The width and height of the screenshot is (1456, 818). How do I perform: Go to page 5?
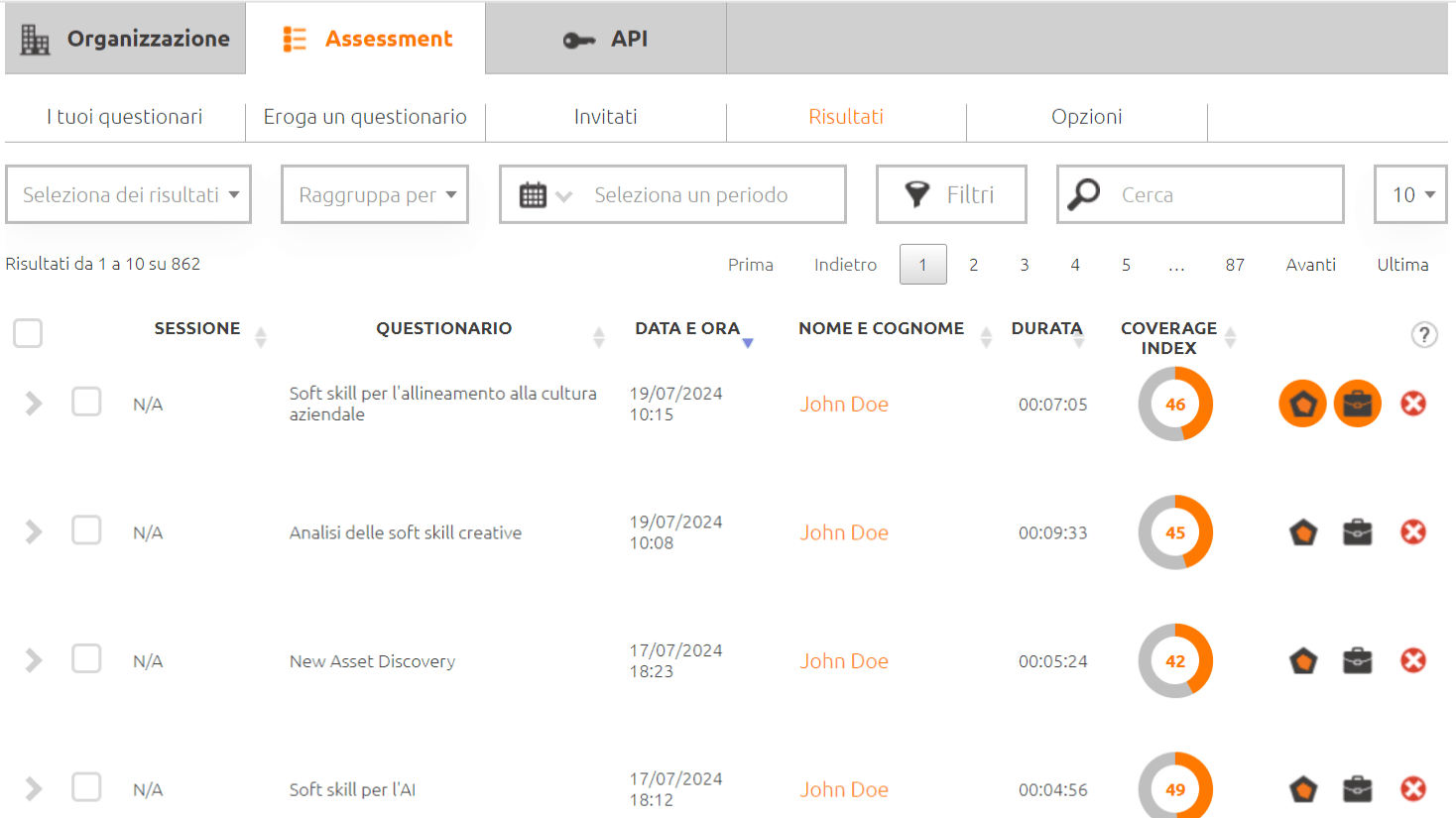point(1126,265)
